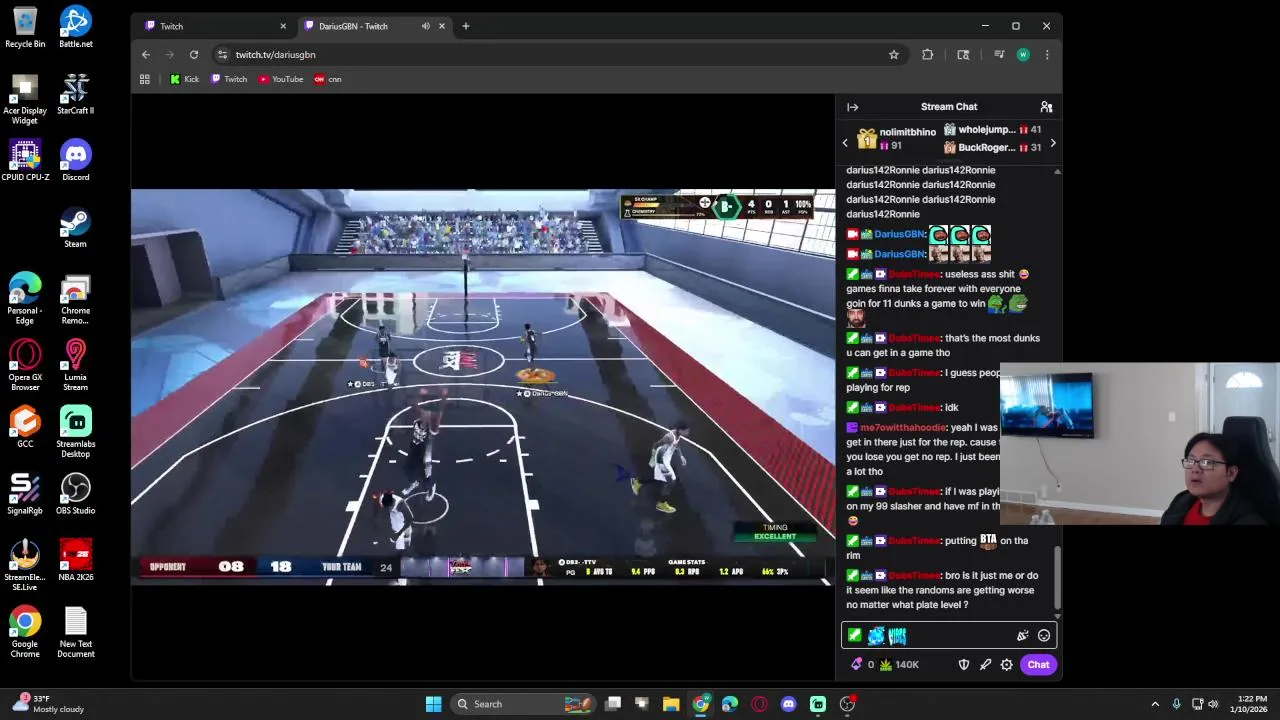Image resolution: width=1280 pixels, height=720 pixels.
Task: Open a new browser tab
Action: tap(465, 26)
